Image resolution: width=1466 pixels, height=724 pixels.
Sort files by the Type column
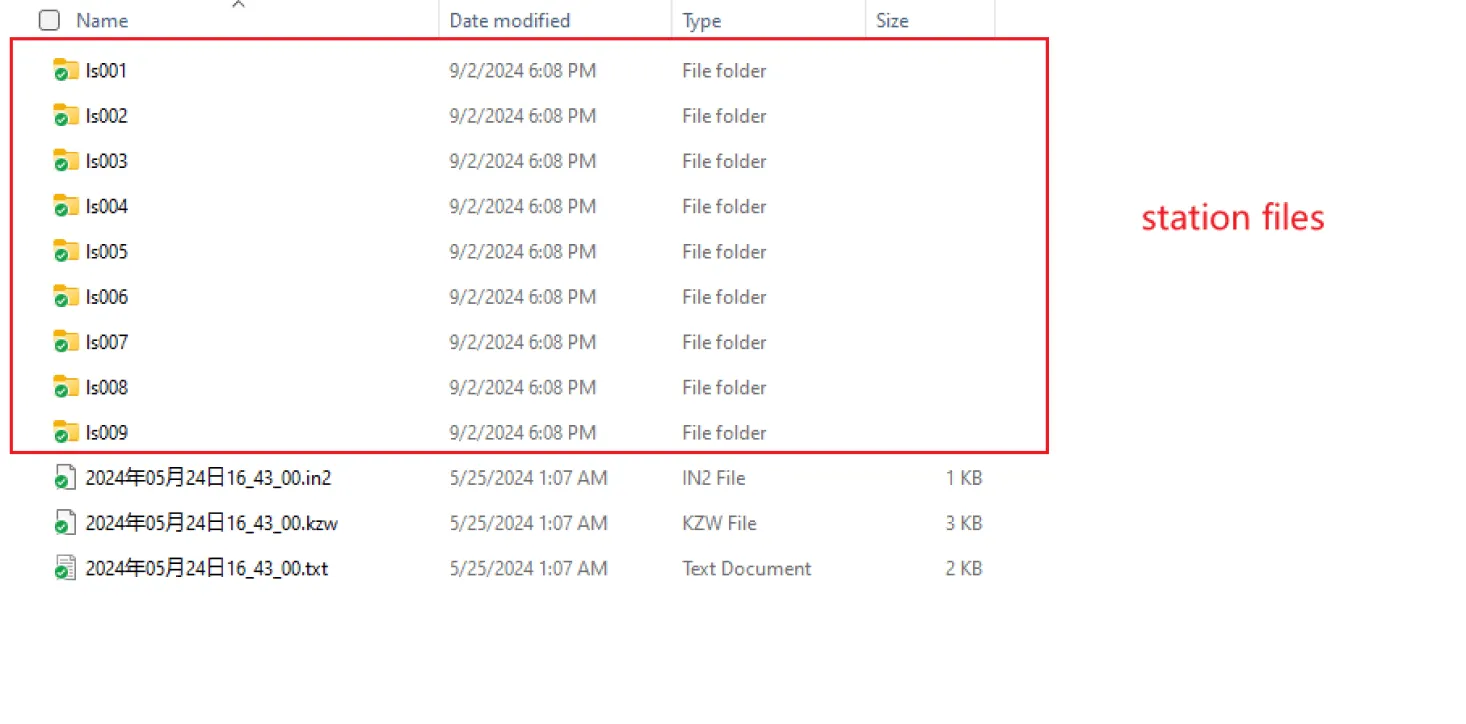[x=702, y=20]
